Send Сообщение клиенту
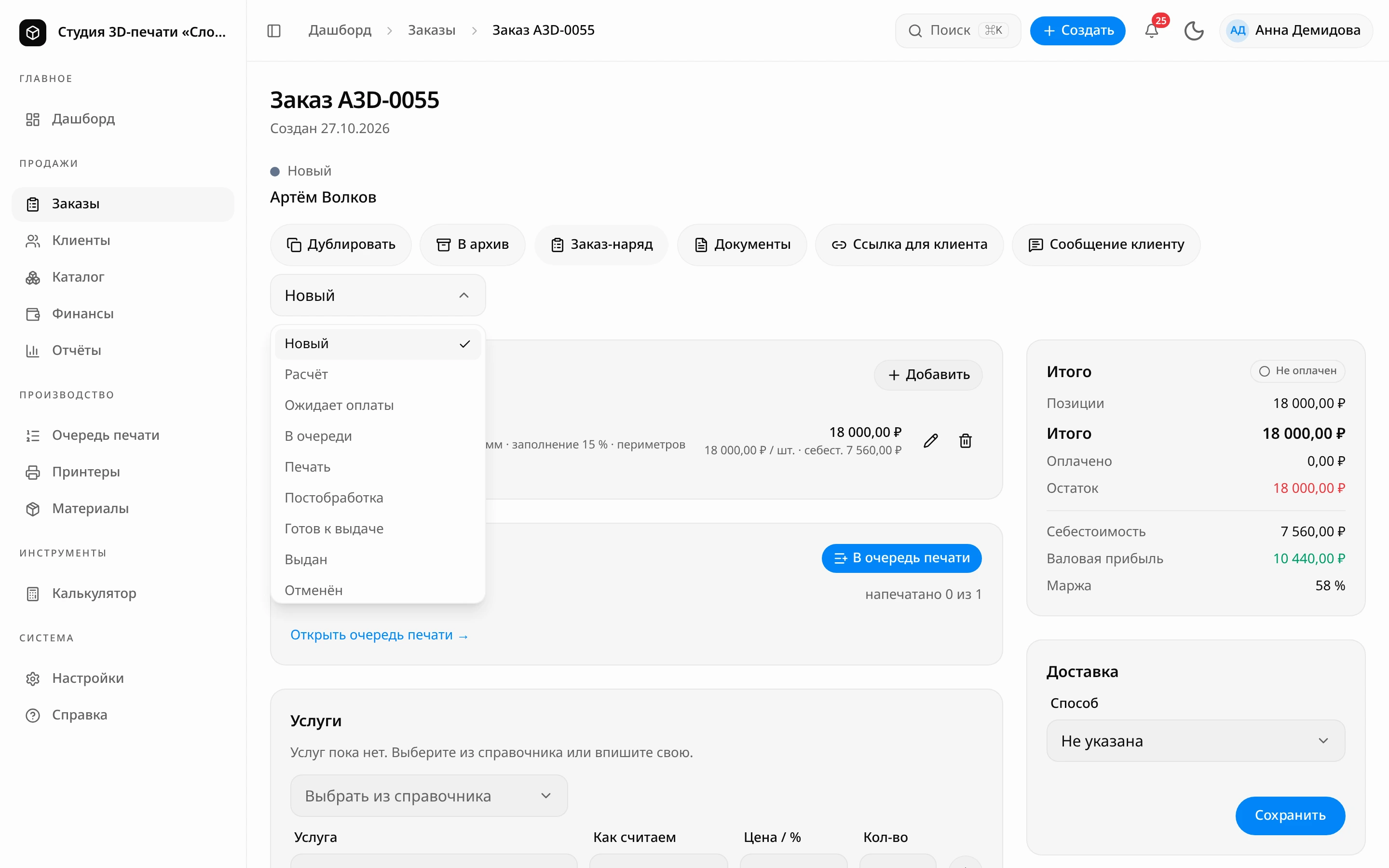 (1106, 244)
